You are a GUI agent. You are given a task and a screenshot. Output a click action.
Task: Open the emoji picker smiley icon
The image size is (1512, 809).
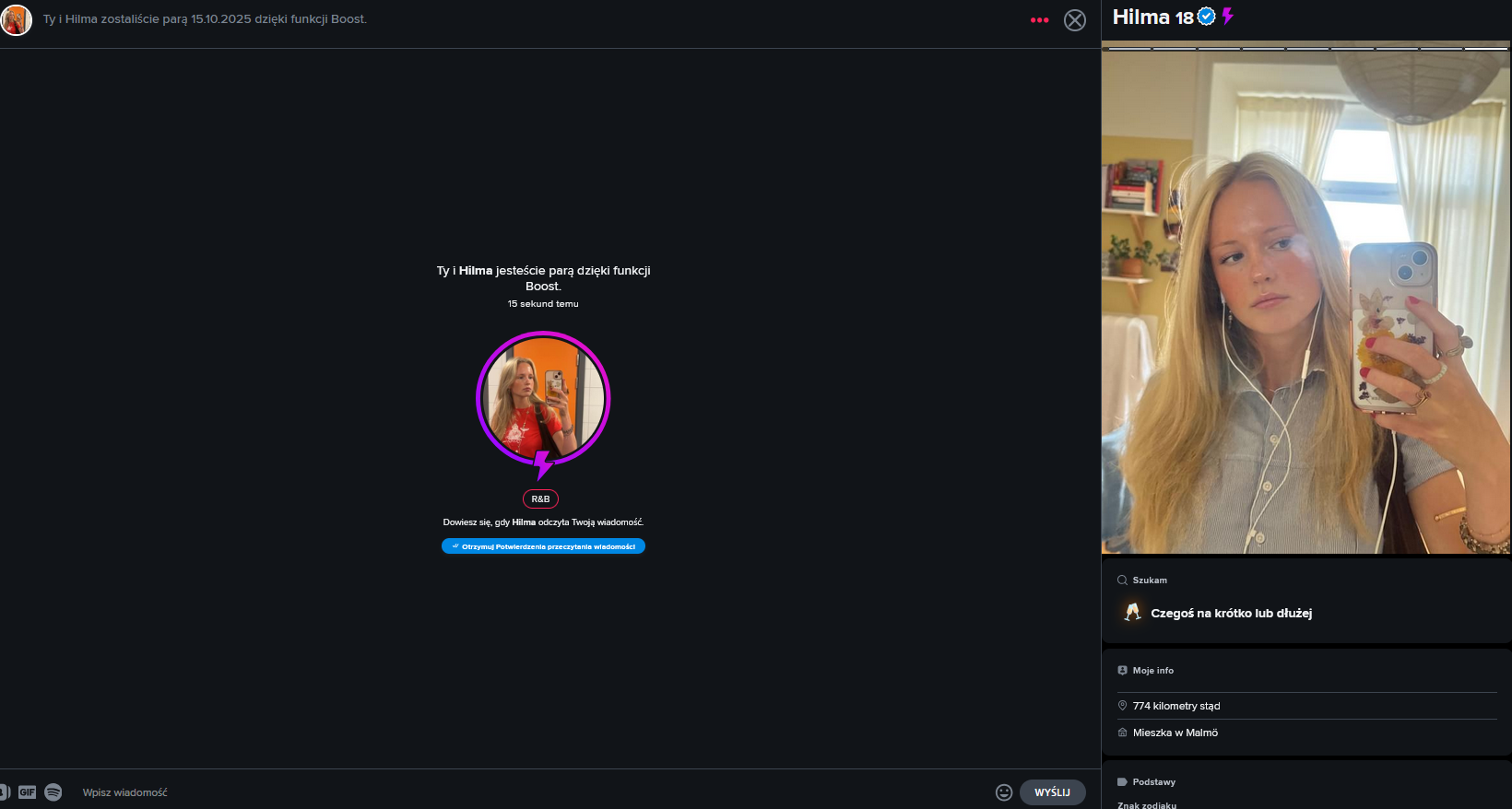(1004, 792)
